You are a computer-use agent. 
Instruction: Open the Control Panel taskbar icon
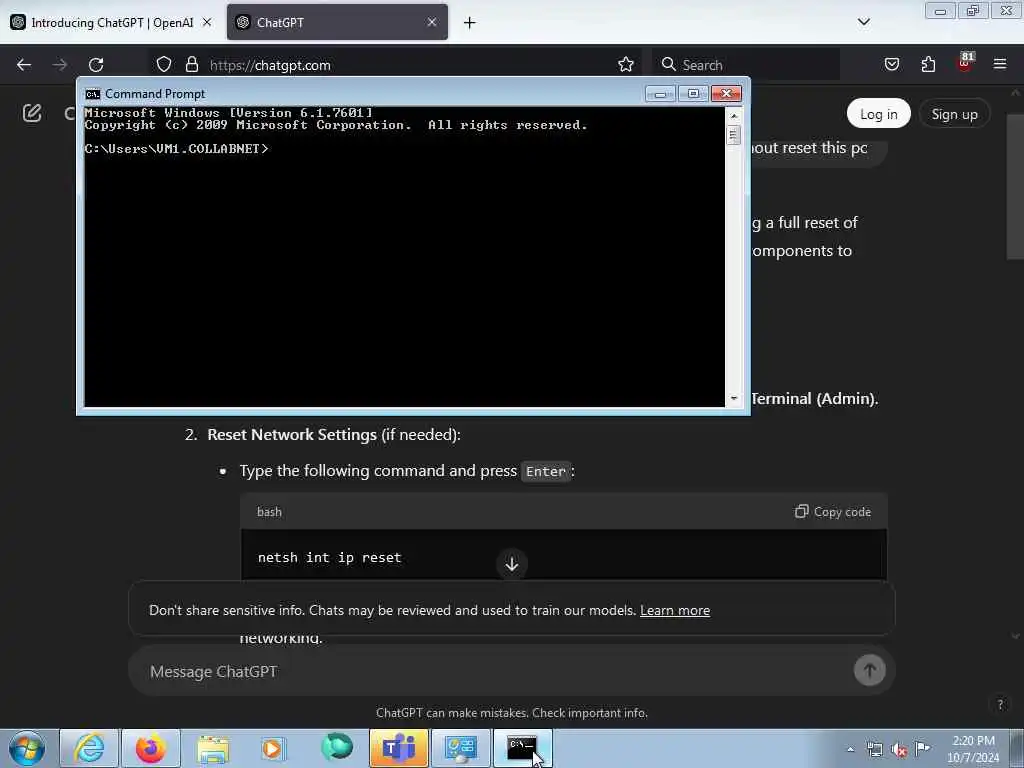point(460,748)
